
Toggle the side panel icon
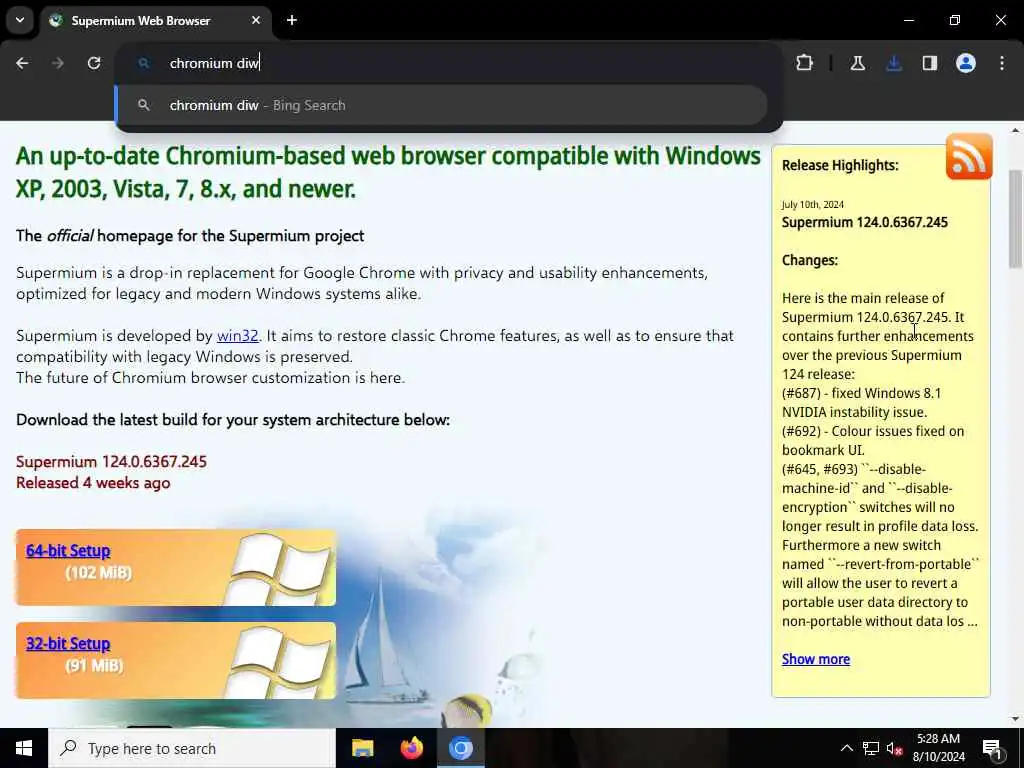coord(930,63)
